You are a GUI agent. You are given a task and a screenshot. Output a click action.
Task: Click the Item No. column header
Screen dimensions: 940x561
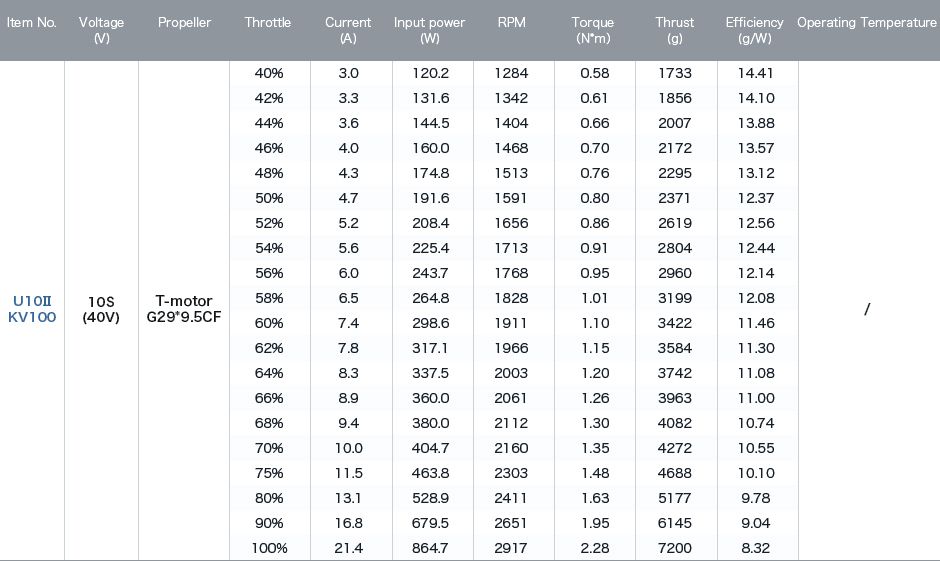point(31,23)
